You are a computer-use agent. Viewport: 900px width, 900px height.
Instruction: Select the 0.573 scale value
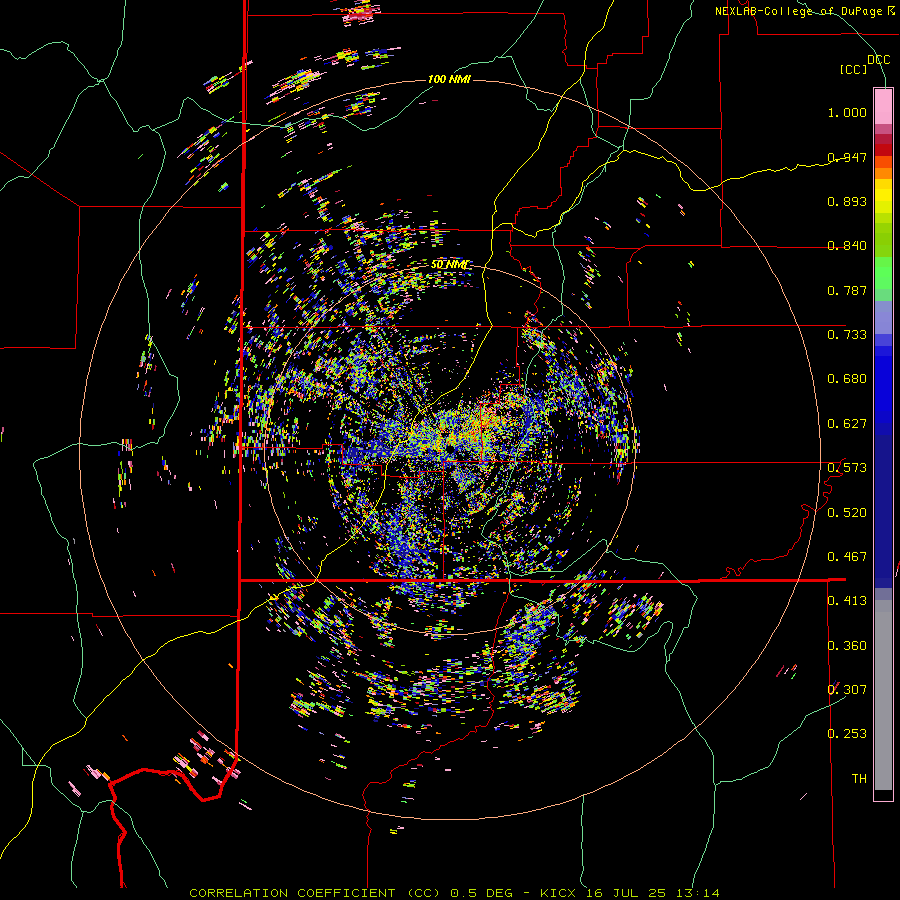coord(847,468)
